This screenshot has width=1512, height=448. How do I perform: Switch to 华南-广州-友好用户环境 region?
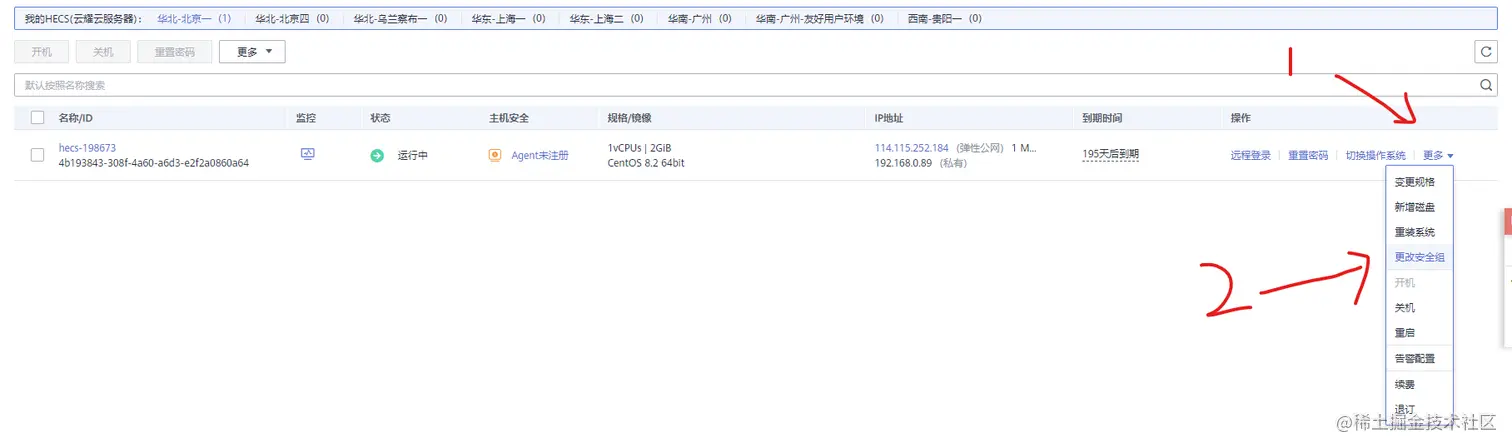click(819, 19)
